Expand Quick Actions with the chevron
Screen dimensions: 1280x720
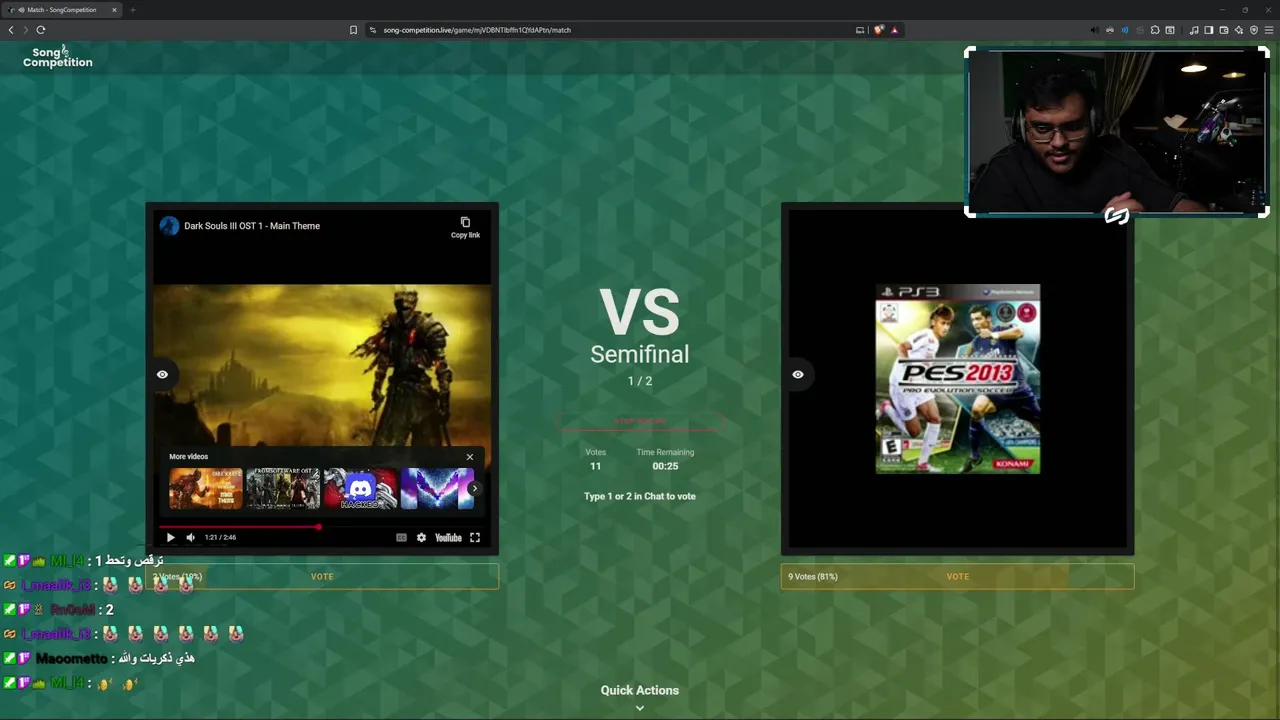(640, 708)
